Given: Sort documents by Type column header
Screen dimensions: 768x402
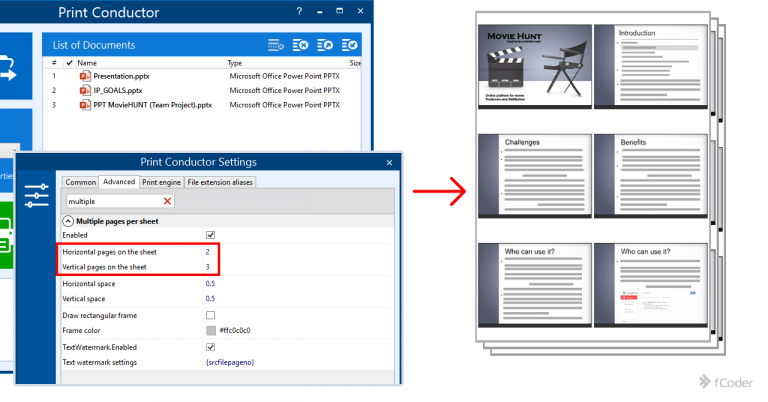Looking at the screenshot, I should tap(235, 63).
